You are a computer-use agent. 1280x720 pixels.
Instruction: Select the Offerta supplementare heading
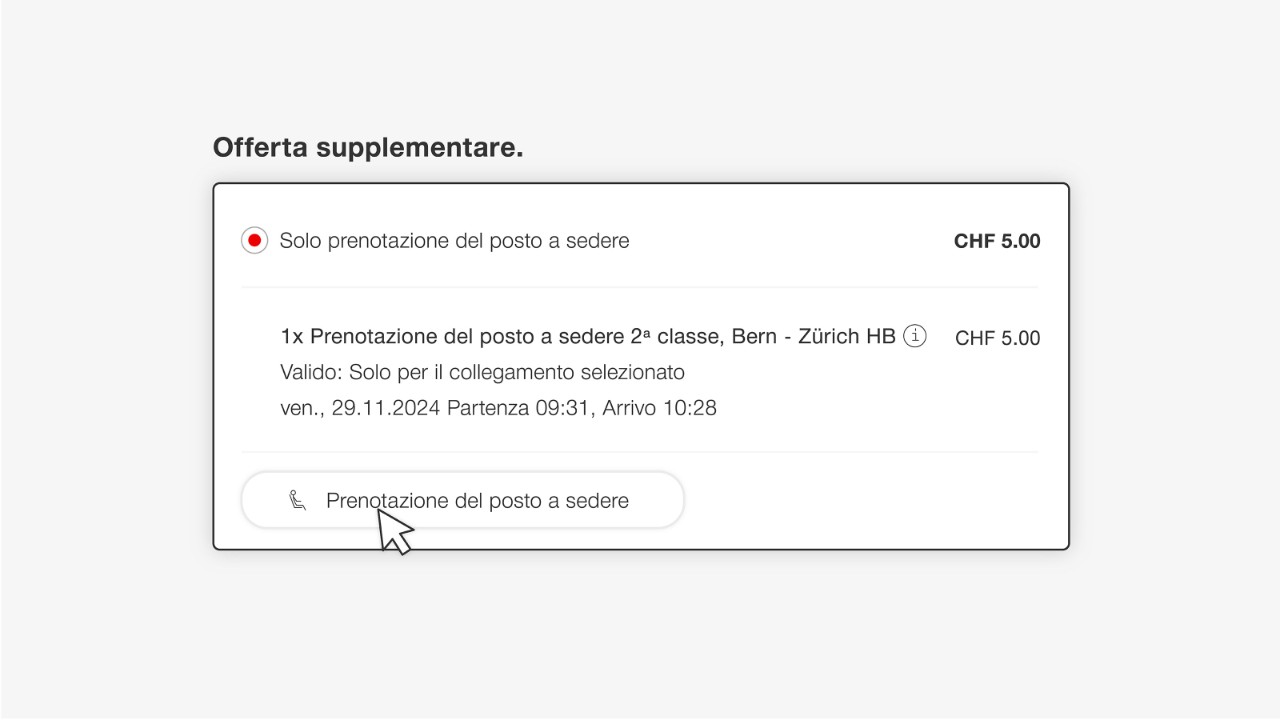coord(367,146)
